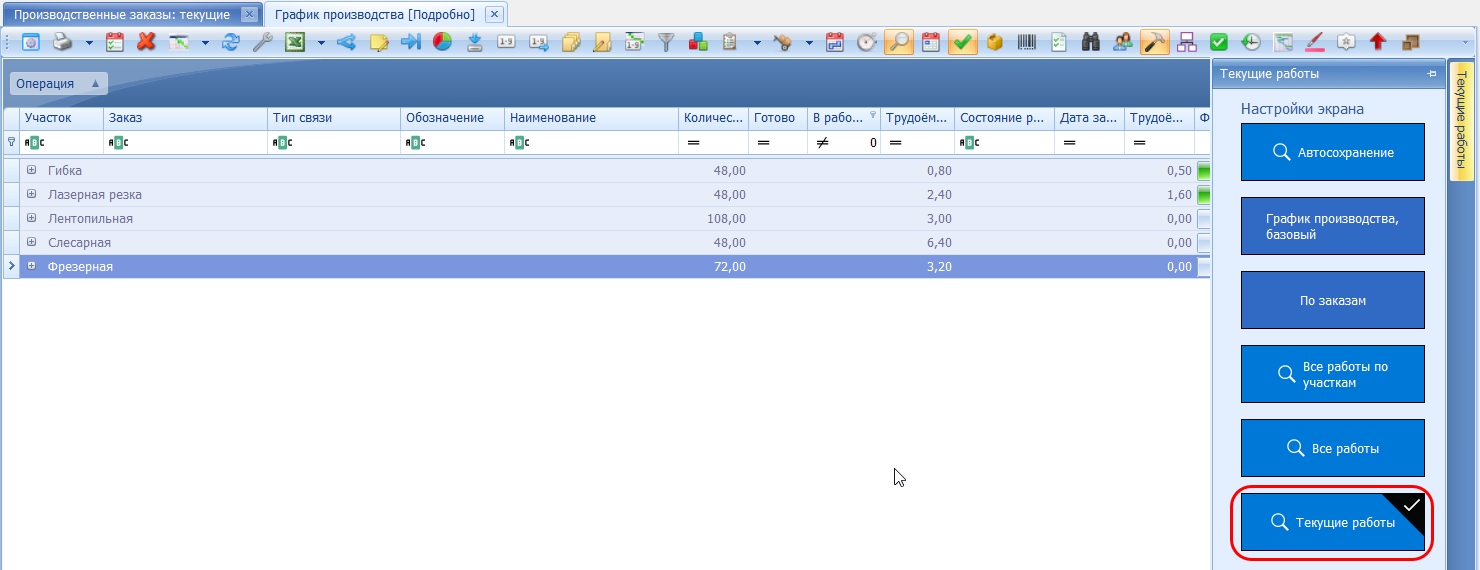Toggle the highlighted hammer toolbar button
Screen dimensions: 1480x570
coord(1155,42)
